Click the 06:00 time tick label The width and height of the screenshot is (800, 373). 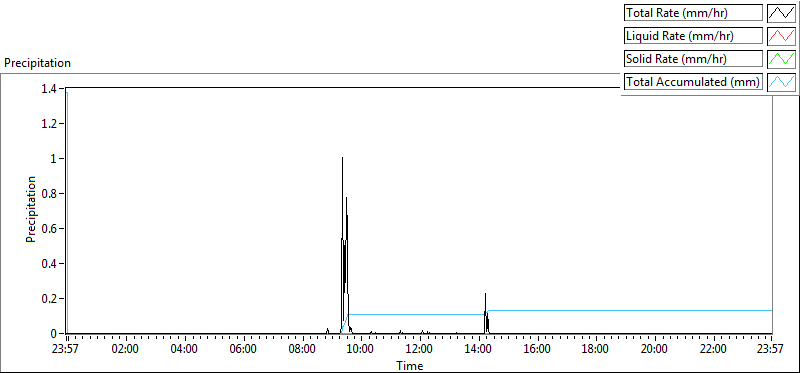point(243,350)
